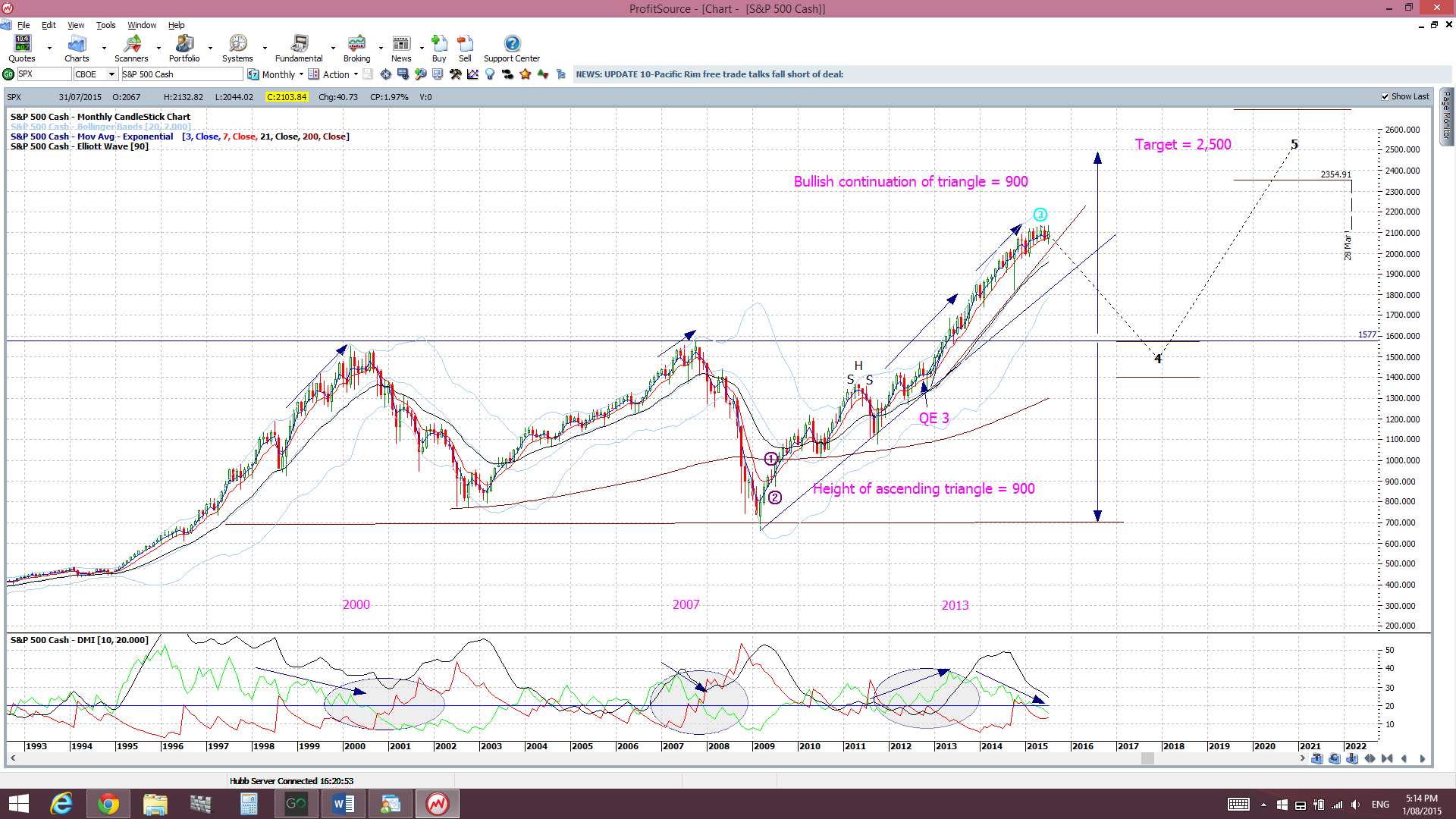Open the CBOE exchange combo box

pyautogui.click(x=96, y=74)
